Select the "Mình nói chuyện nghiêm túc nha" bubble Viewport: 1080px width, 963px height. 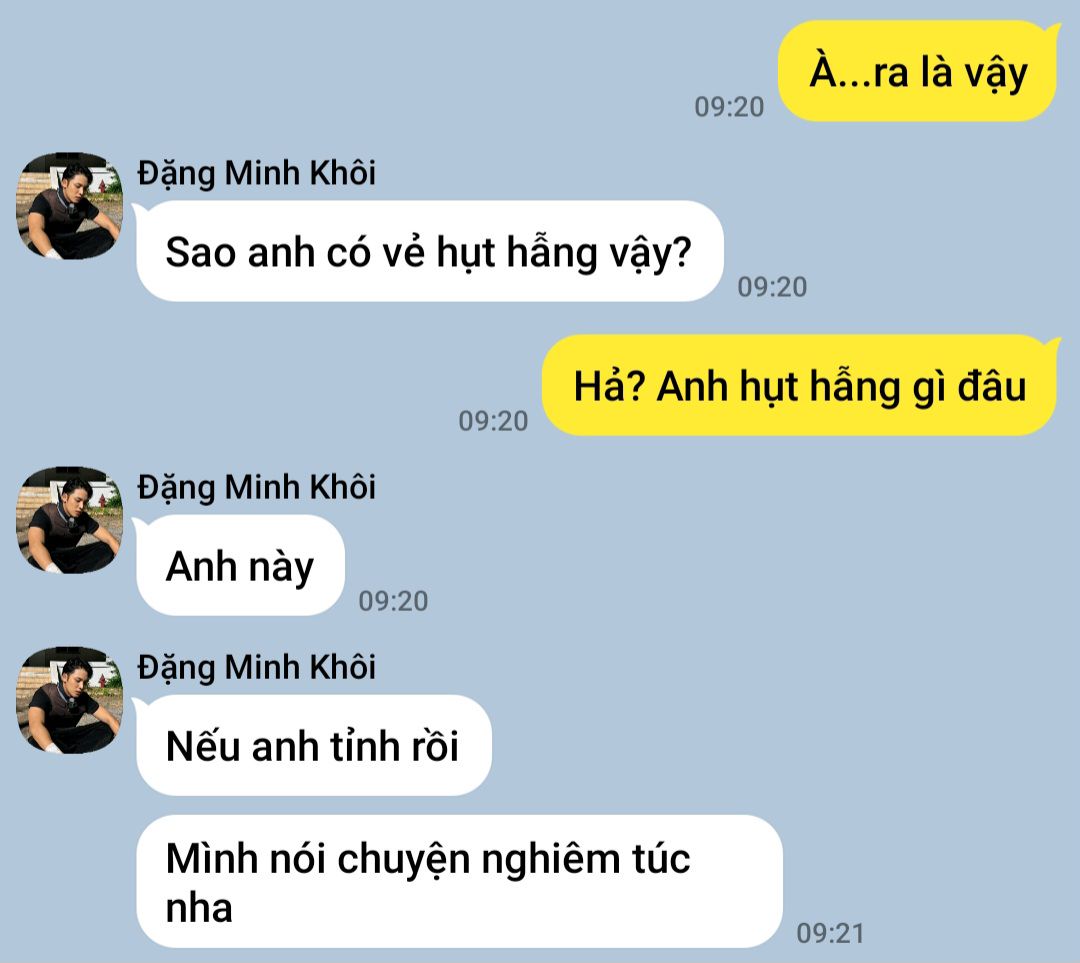coord(459,882)
